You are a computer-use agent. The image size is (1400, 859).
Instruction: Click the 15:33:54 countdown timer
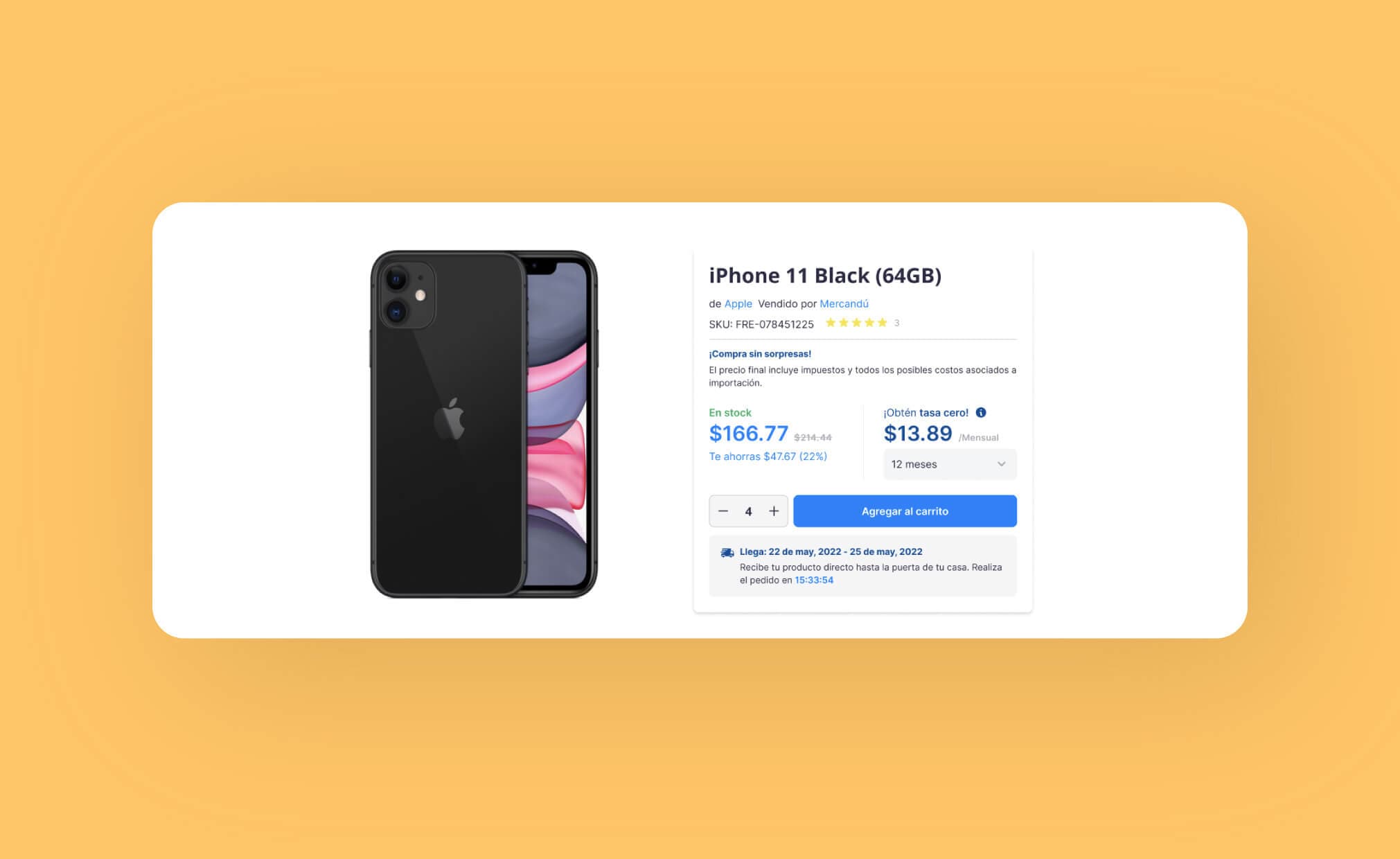coord(814,581)
